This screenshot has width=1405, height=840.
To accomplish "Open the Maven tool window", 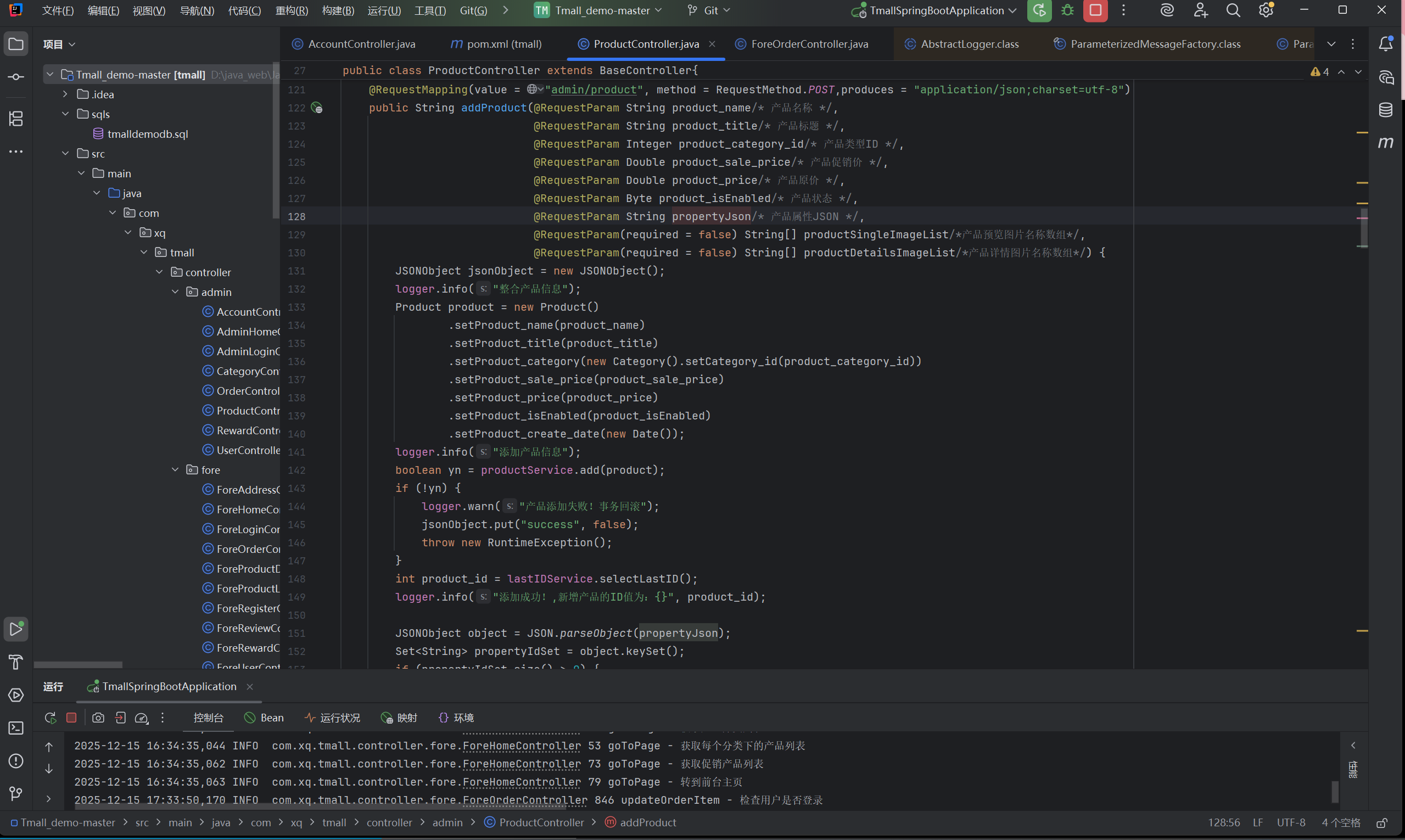I will [x=1385, y=143].
